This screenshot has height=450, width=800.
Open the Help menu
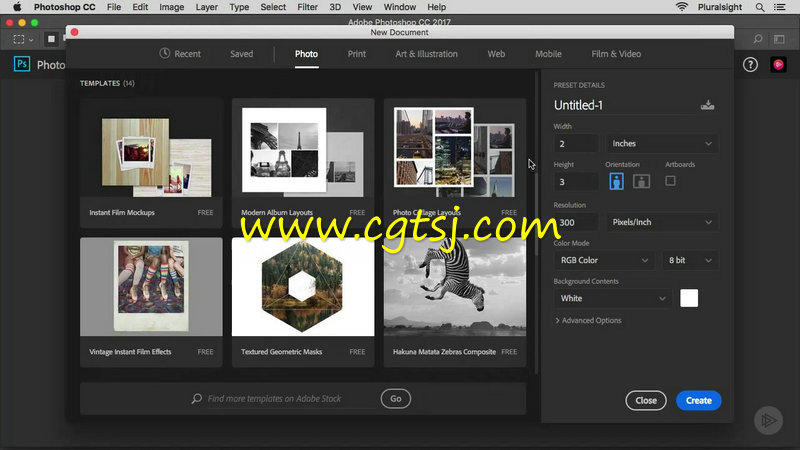pyautogui.click(x=436, y=7)
